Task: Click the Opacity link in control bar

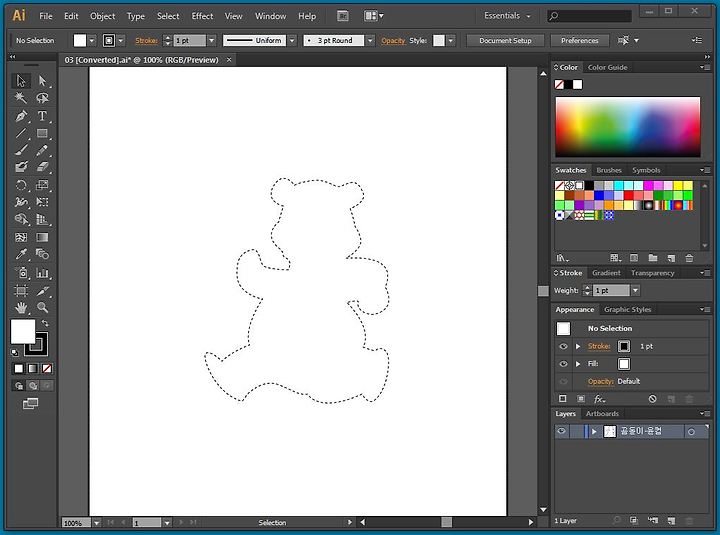Action: pos(393,40)
